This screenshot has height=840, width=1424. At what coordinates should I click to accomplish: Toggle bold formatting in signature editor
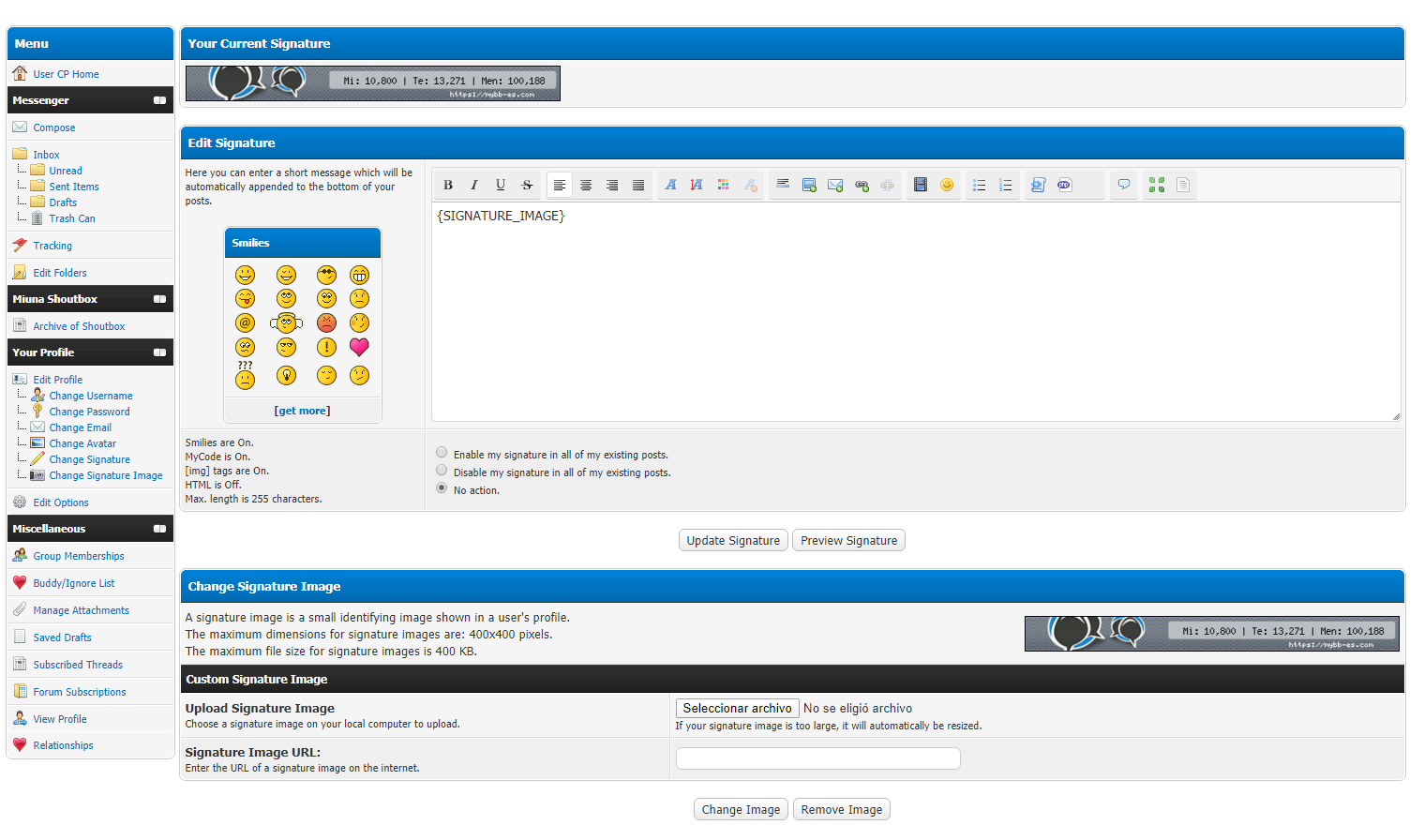pos(448,186)
